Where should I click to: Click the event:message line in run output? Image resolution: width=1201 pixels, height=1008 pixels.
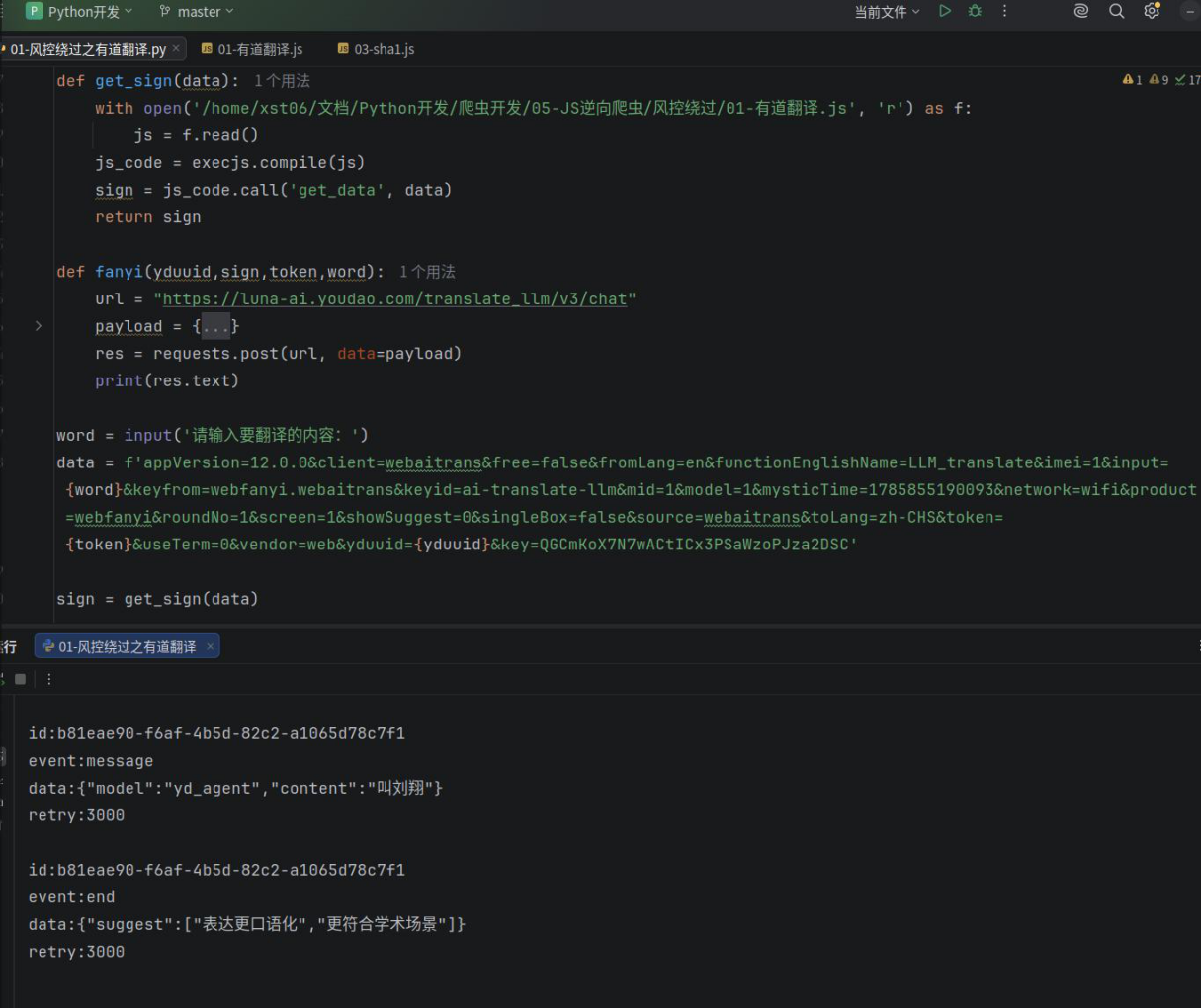[91, 761]
